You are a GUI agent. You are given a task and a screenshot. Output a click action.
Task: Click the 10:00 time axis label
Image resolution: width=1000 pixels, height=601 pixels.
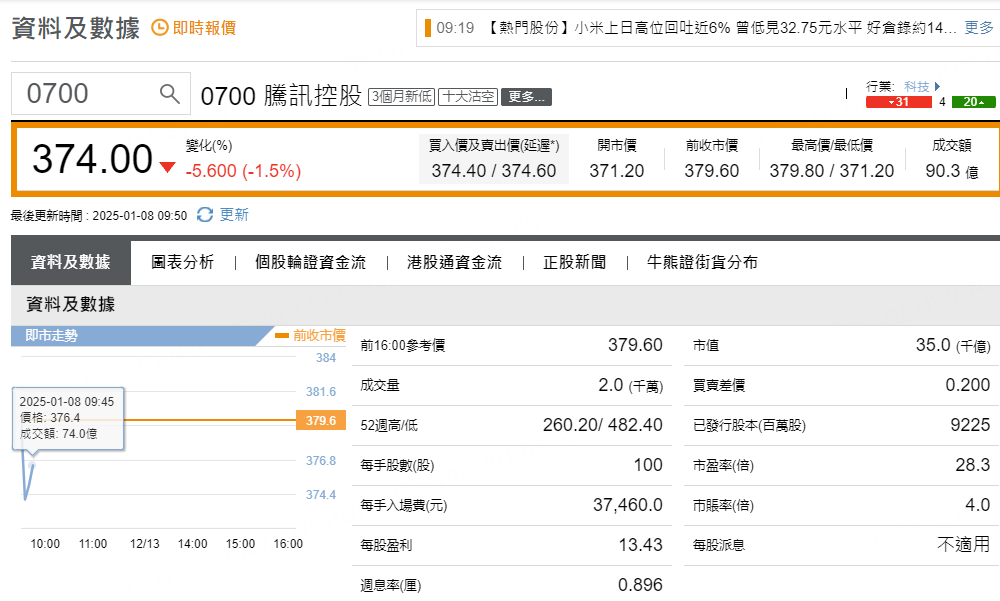tap(45, 544)
